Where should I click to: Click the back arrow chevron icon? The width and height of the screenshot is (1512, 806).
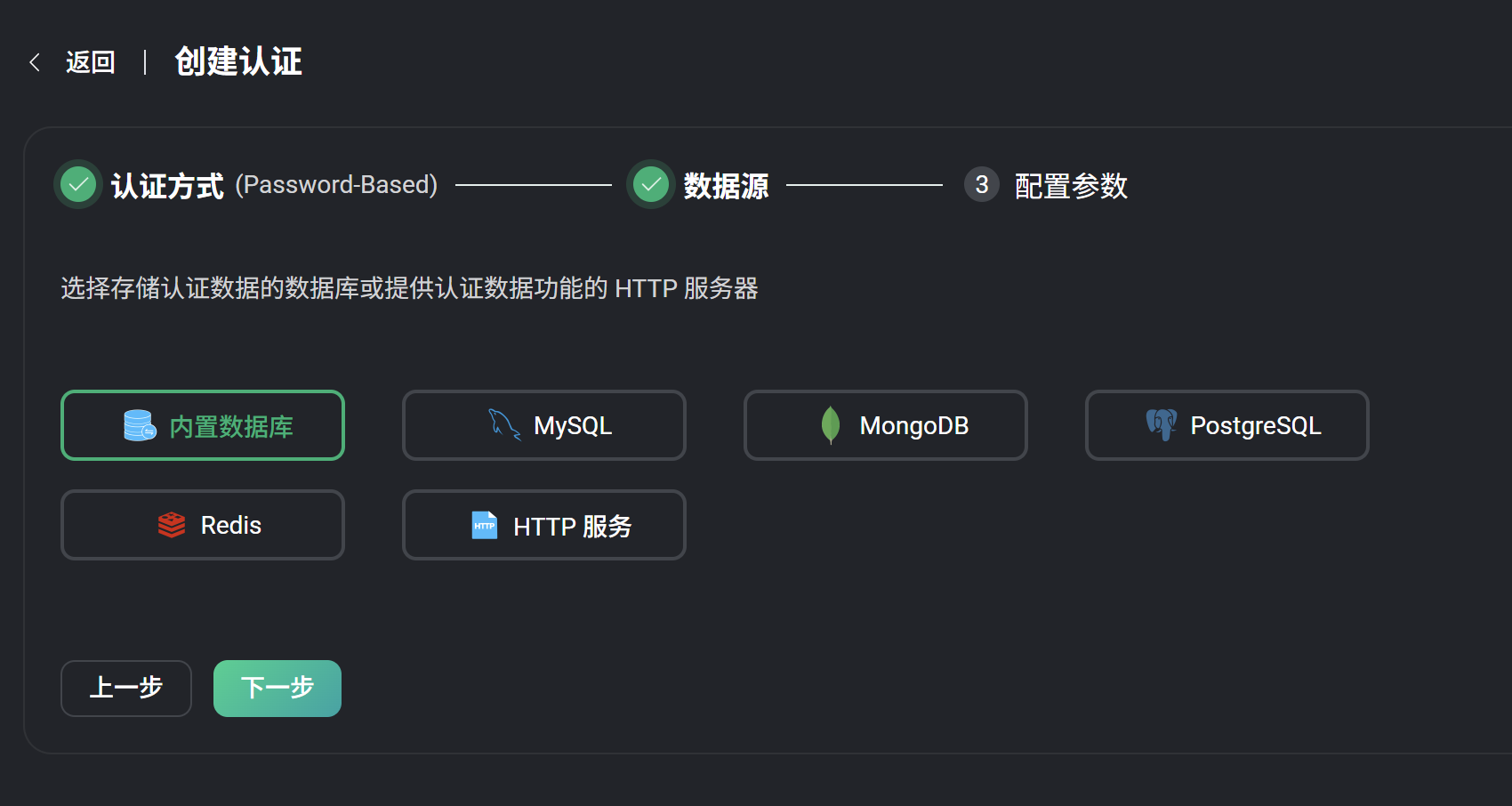coord(35,62)
